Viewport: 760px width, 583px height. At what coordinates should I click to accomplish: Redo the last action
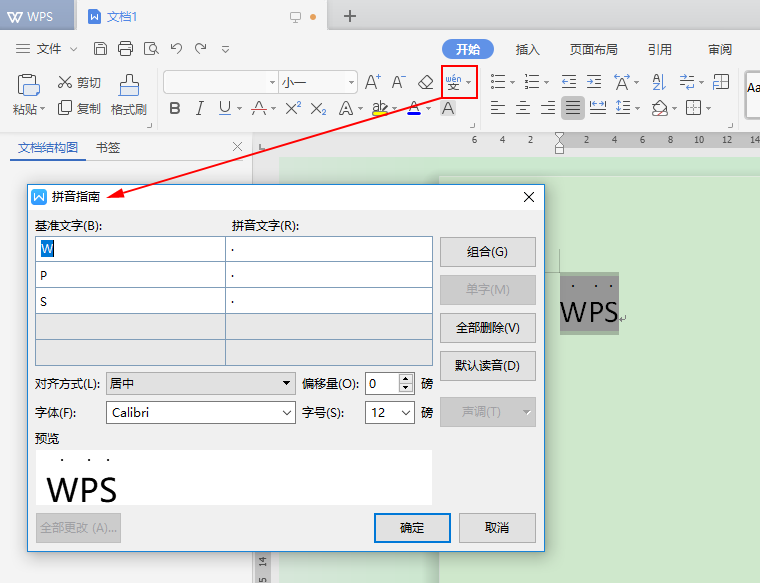[x=201, y=48]
